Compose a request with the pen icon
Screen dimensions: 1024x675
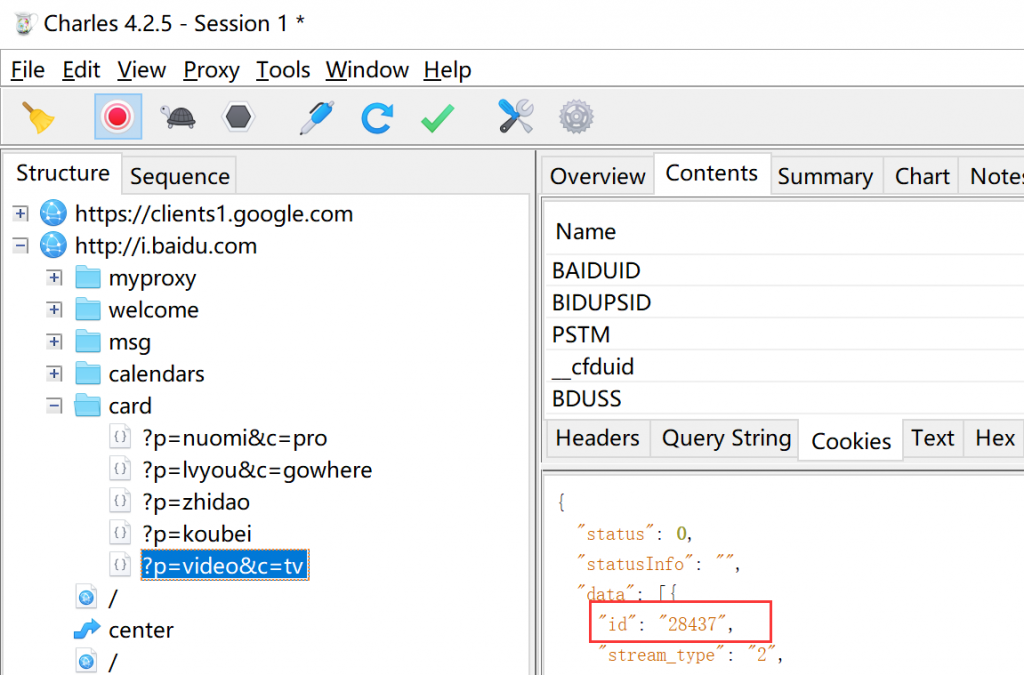(x=317, y=118)
